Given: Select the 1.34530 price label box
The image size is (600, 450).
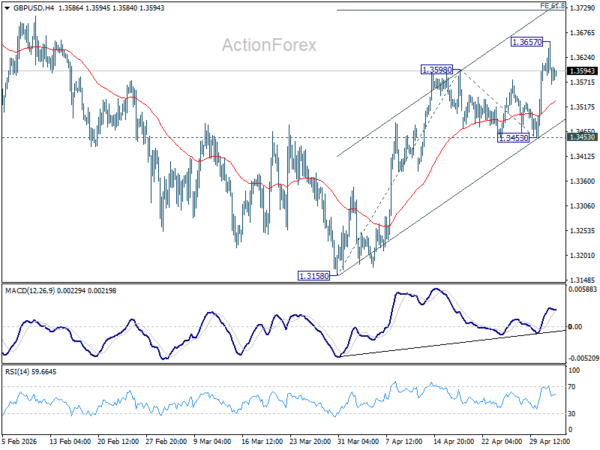Looking at the screenshot, I should point(513,137).
